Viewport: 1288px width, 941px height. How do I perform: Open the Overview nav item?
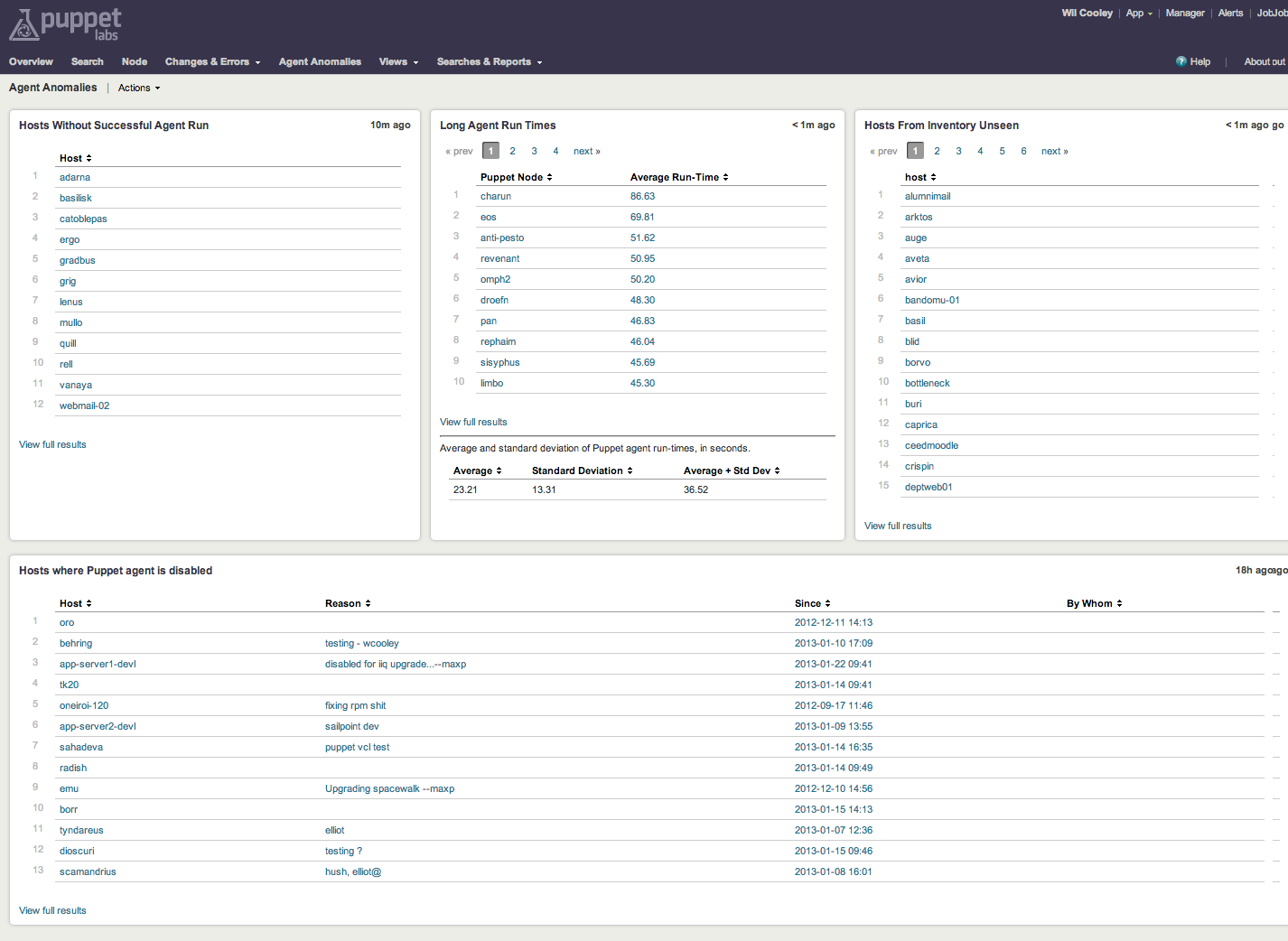coord(31,61)
